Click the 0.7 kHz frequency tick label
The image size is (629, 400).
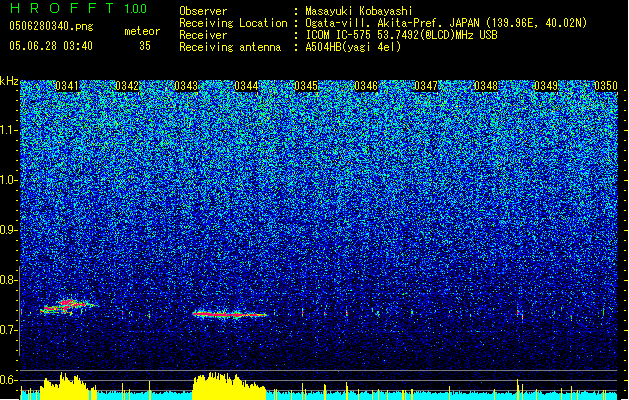9,330
